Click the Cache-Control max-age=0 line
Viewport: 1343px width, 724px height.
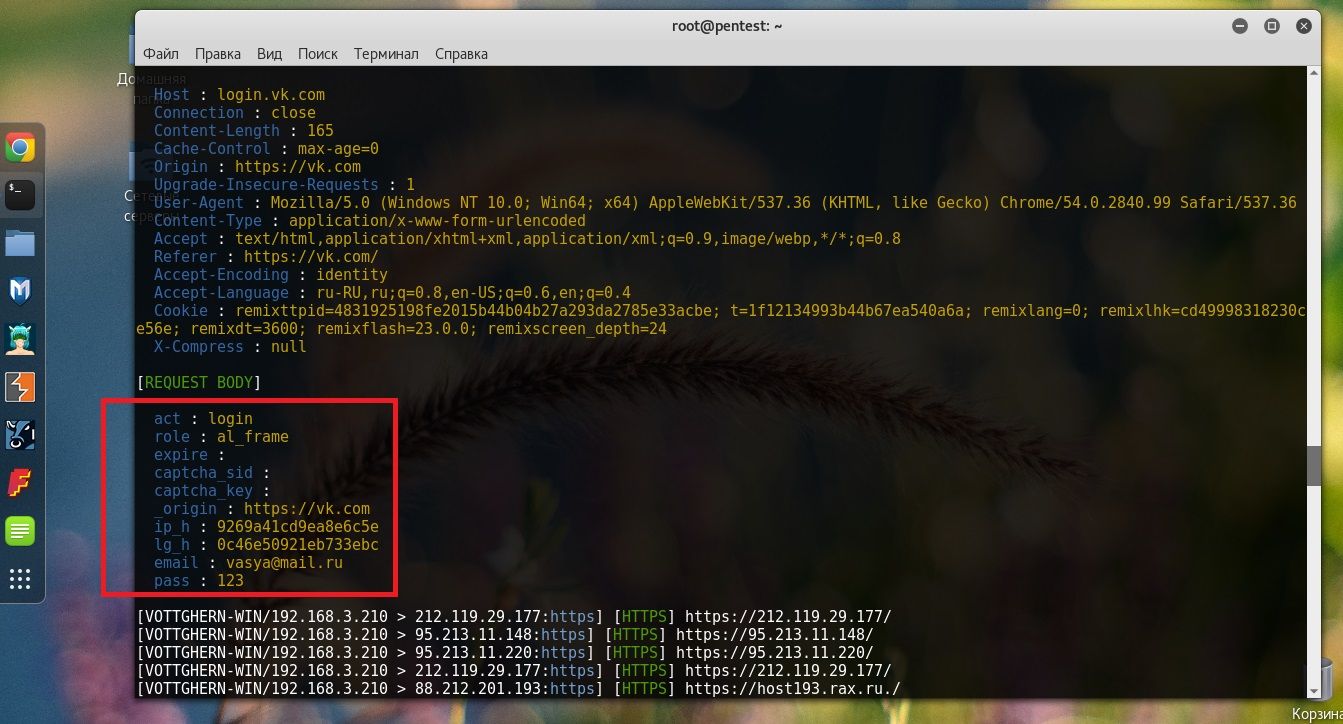[266, 149]
